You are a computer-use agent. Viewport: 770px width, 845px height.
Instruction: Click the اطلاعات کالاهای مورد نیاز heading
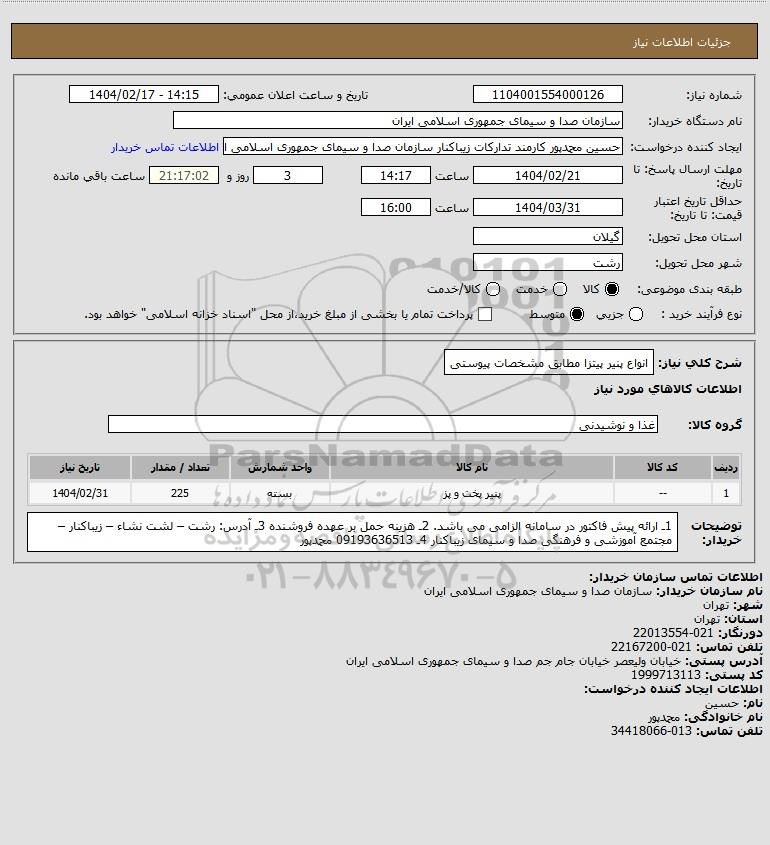click(x=668, y=390)
